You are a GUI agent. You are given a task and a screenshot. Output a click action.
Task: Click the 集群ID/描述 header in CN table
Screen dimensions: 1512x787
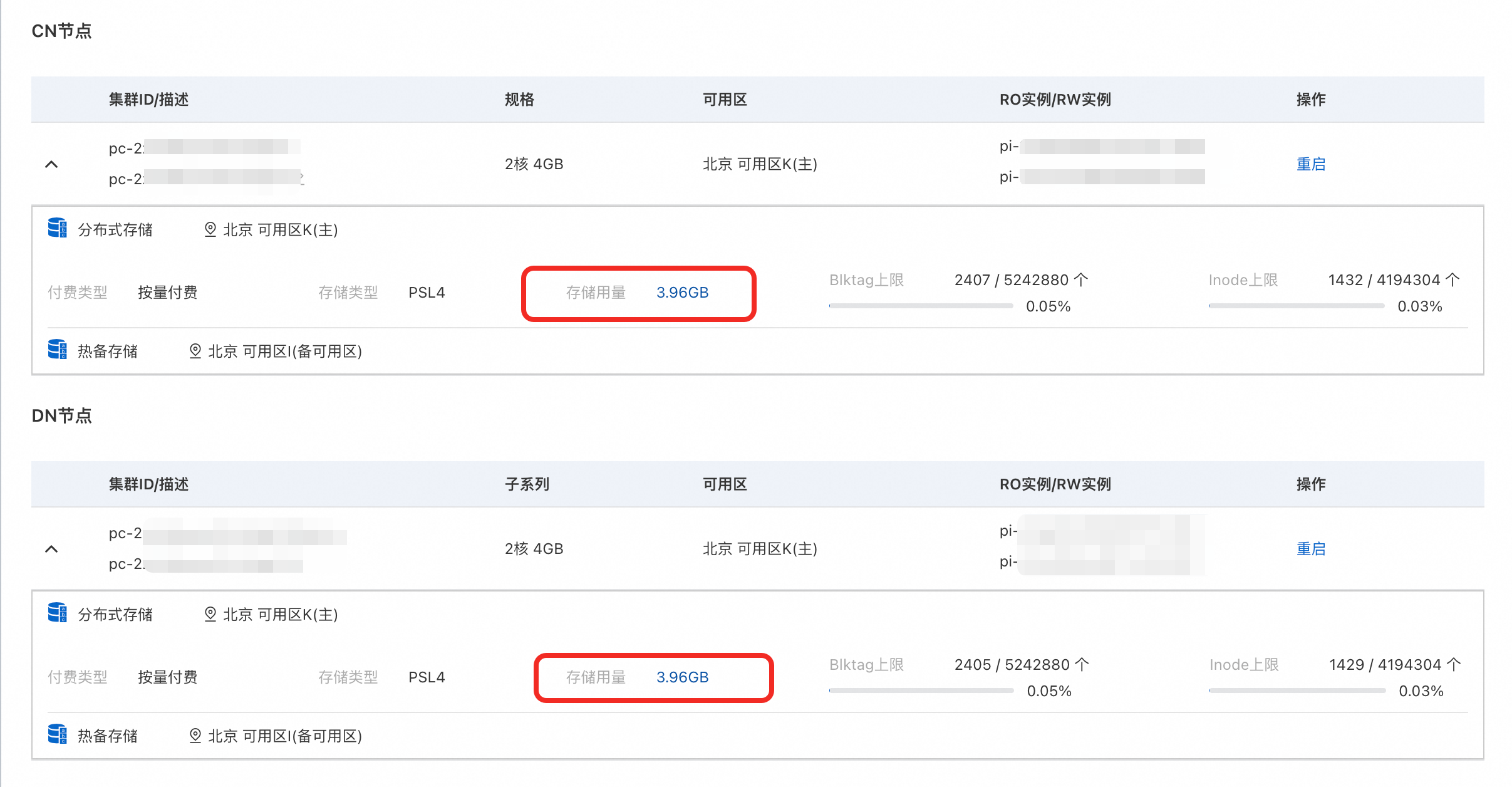148,100
